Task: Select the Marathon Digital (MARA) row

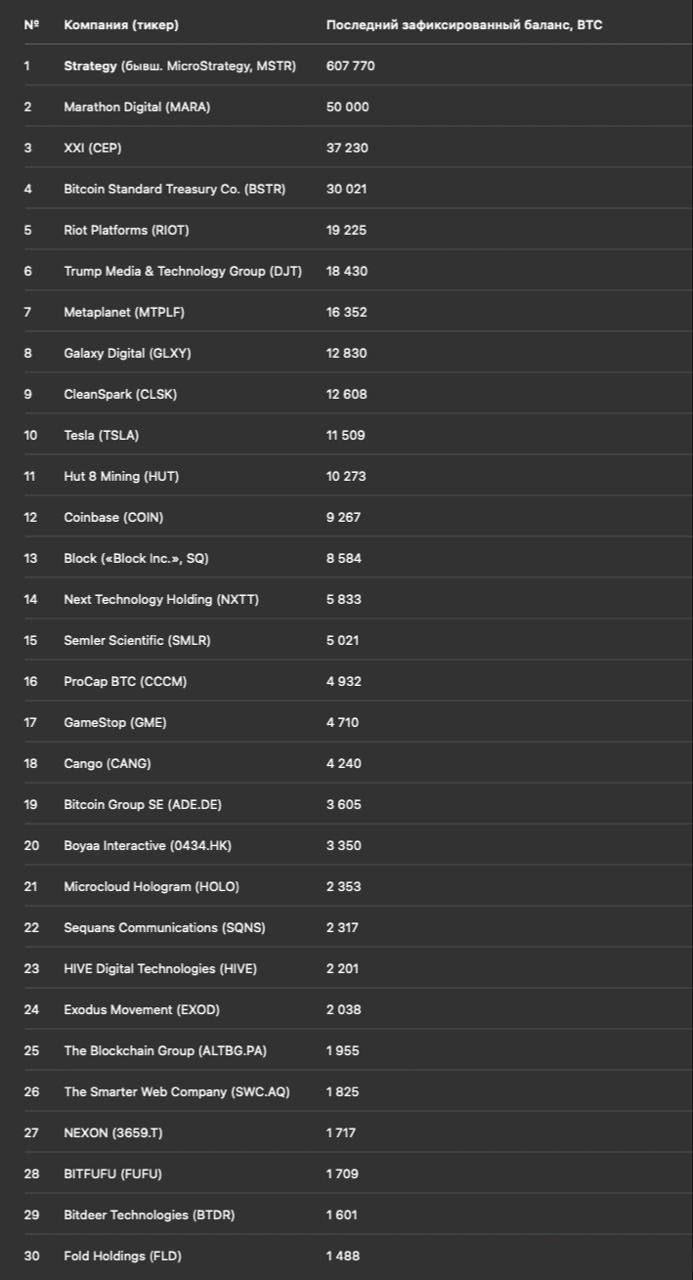Action: pyautogui.click(x=346, y=107)
